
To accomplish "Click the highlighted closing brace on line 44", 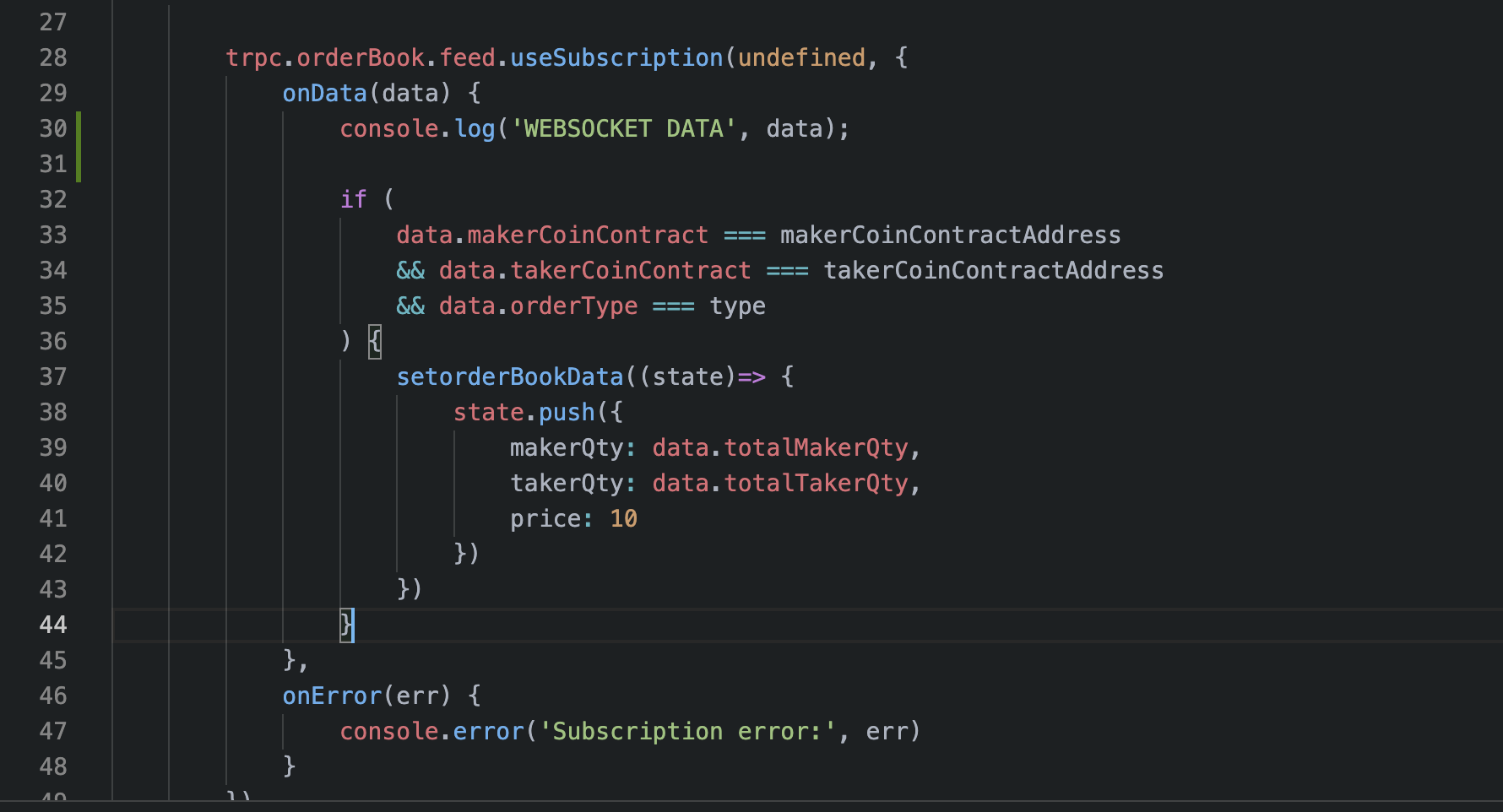I will tap(346, 625).
